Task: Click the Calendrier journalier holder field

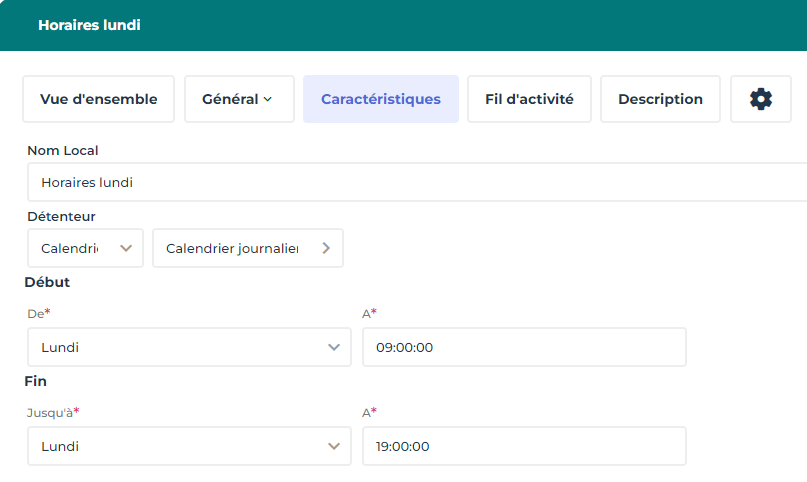Action: 232,249
